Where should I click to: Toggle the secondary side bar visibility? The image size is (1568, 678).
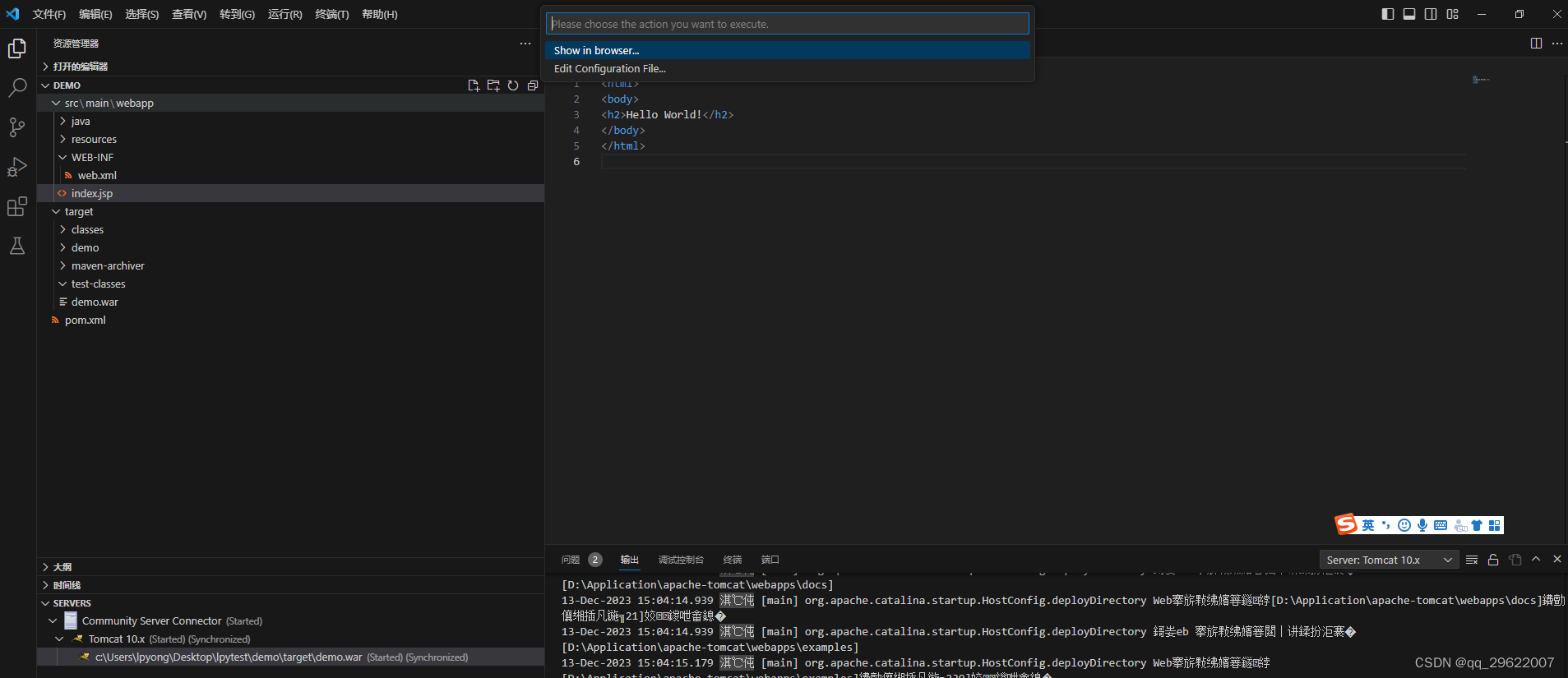(x=1431, y=14)
